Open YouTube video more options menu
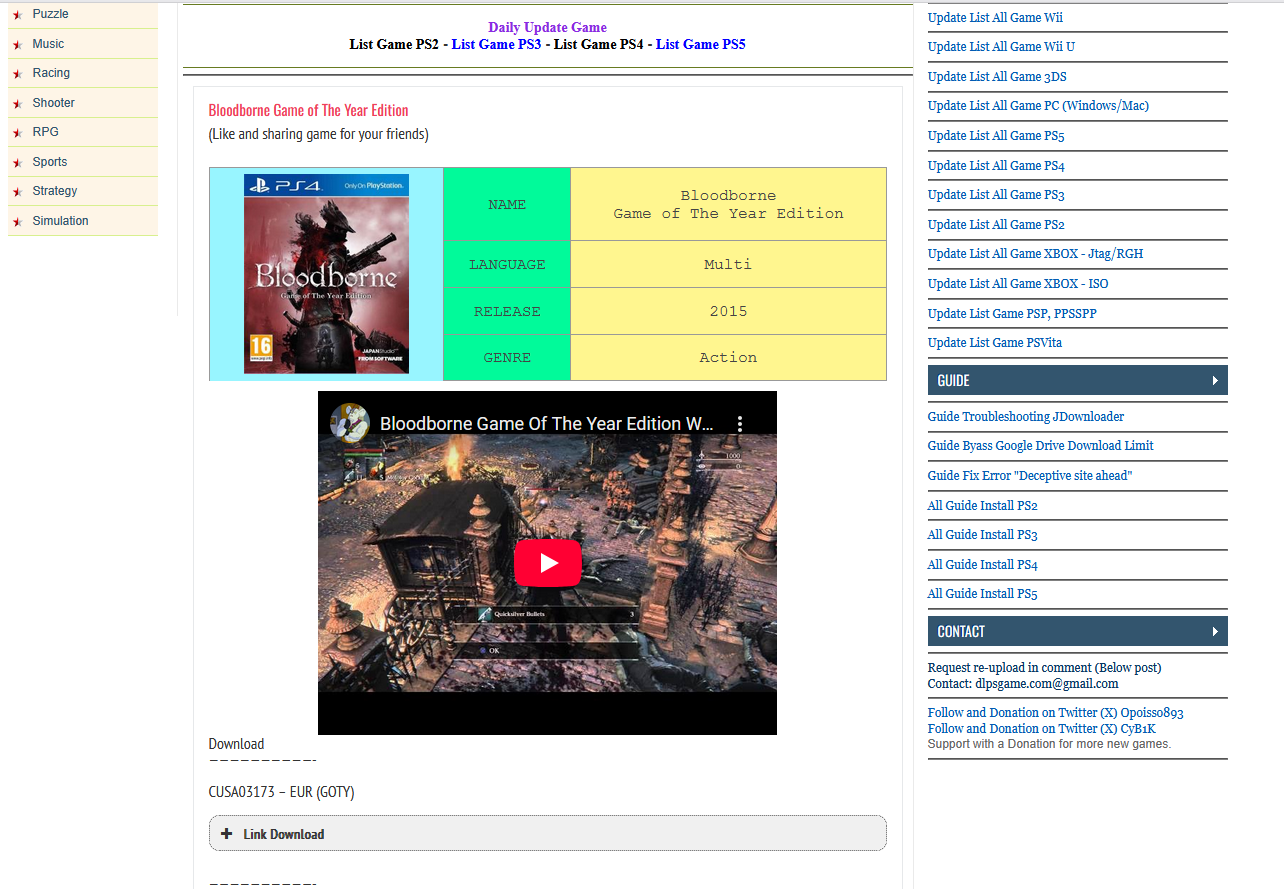1284x889 pixels. tap(740, 424)
